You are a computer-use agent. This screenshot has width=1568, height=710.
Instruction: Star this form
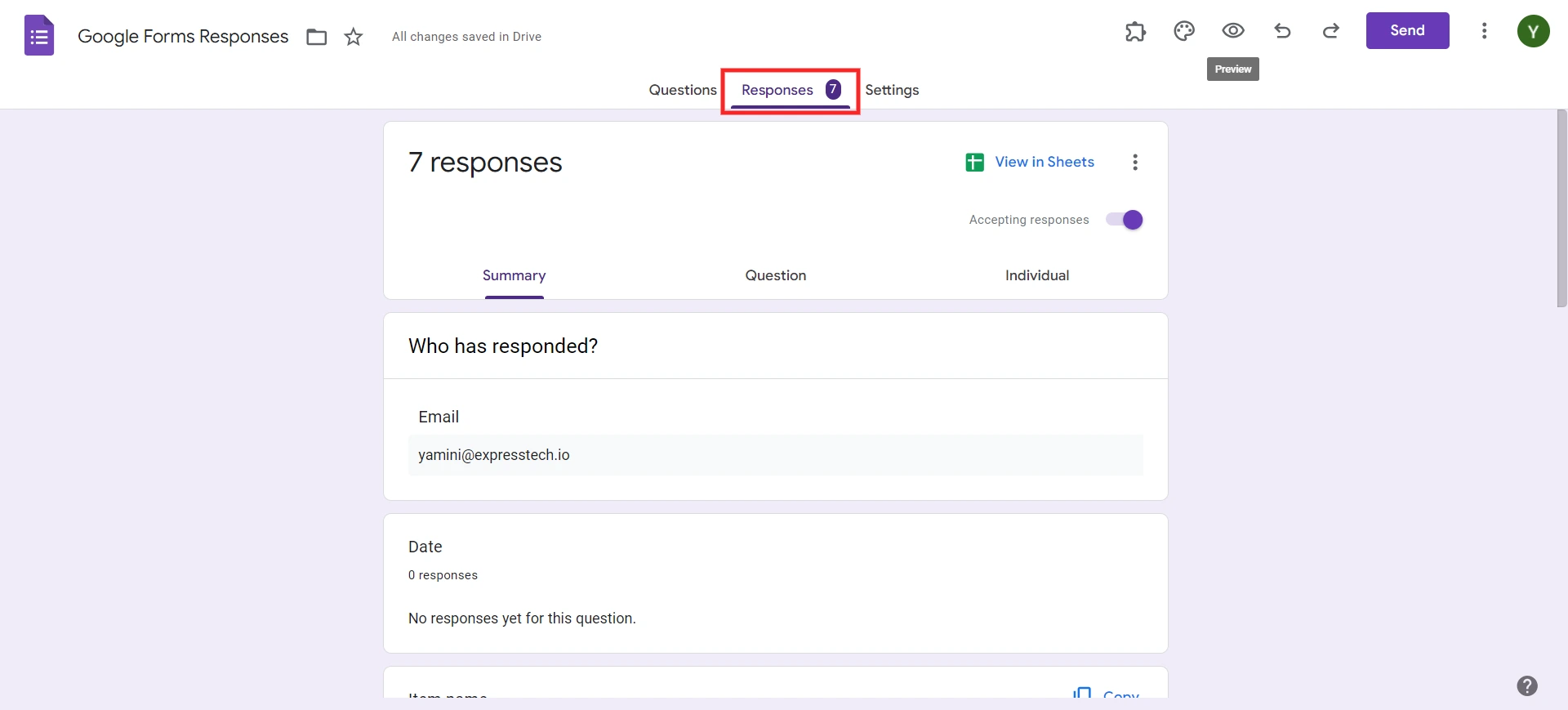coord(354,37)
